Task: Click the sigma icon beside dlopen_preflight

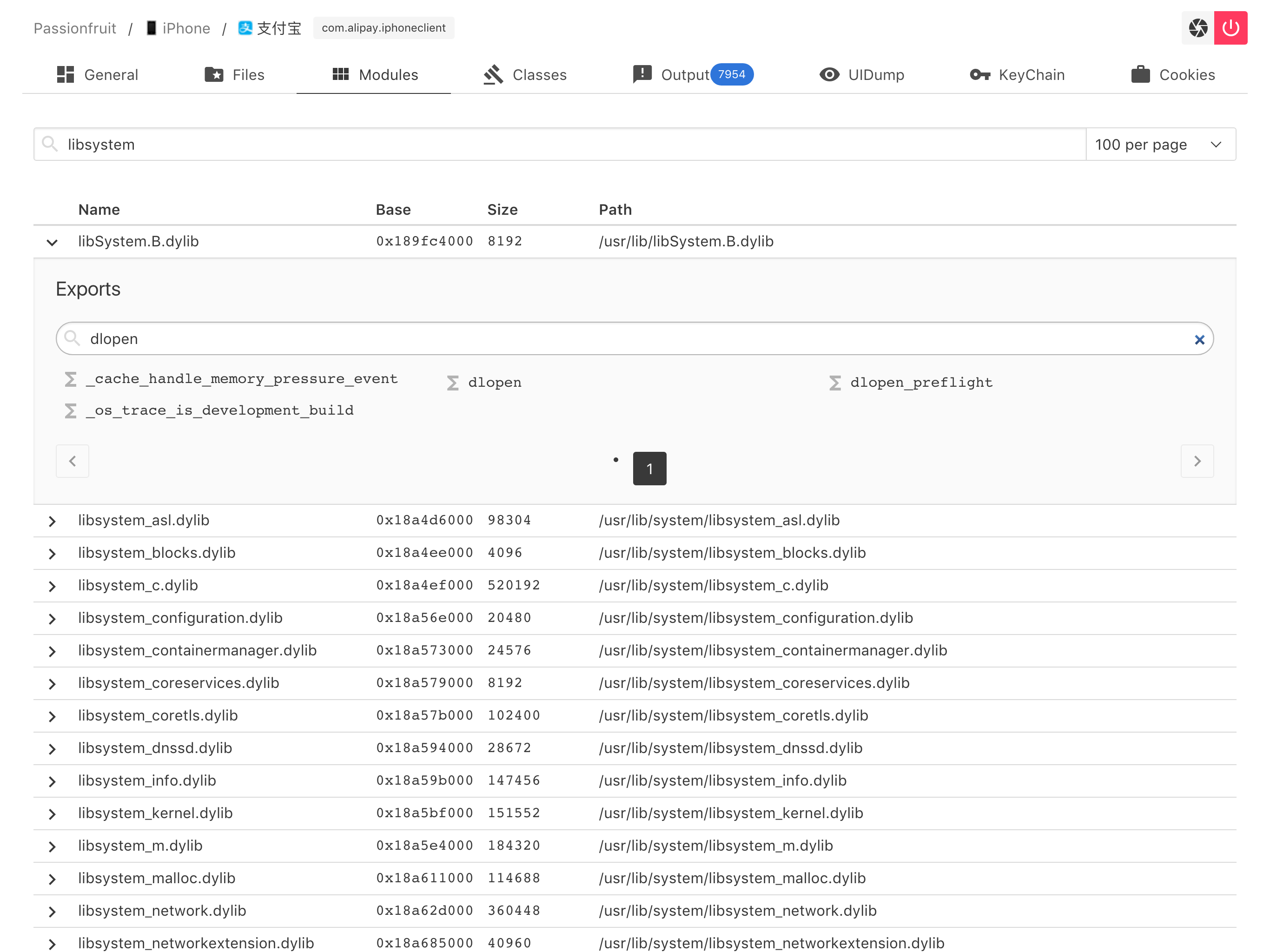Action: [x=835, y=383]
